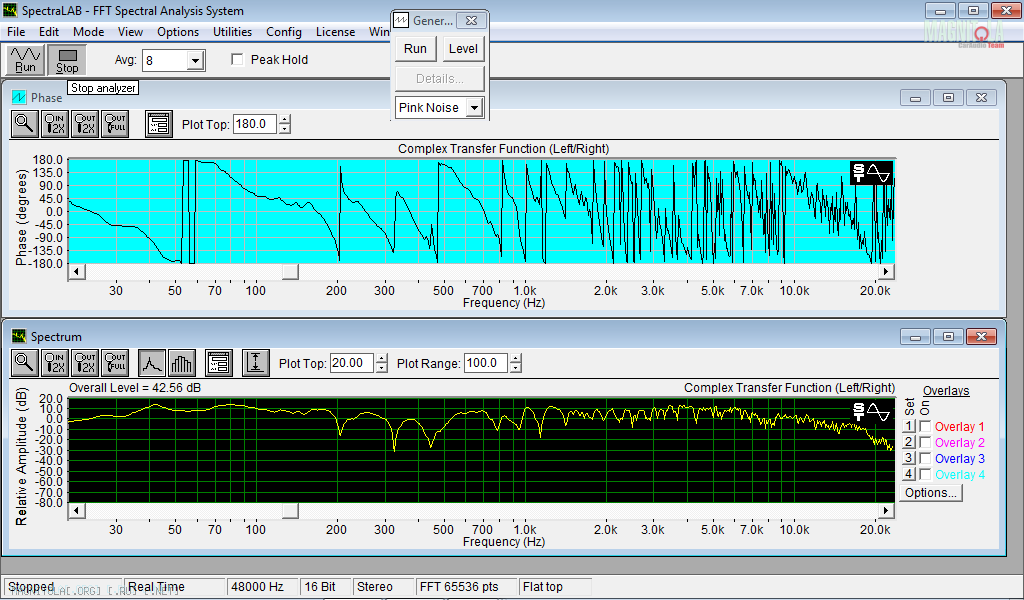Zoom in 2X on the Spectrum plot
1024x600 pixels.
coord(54,363)
